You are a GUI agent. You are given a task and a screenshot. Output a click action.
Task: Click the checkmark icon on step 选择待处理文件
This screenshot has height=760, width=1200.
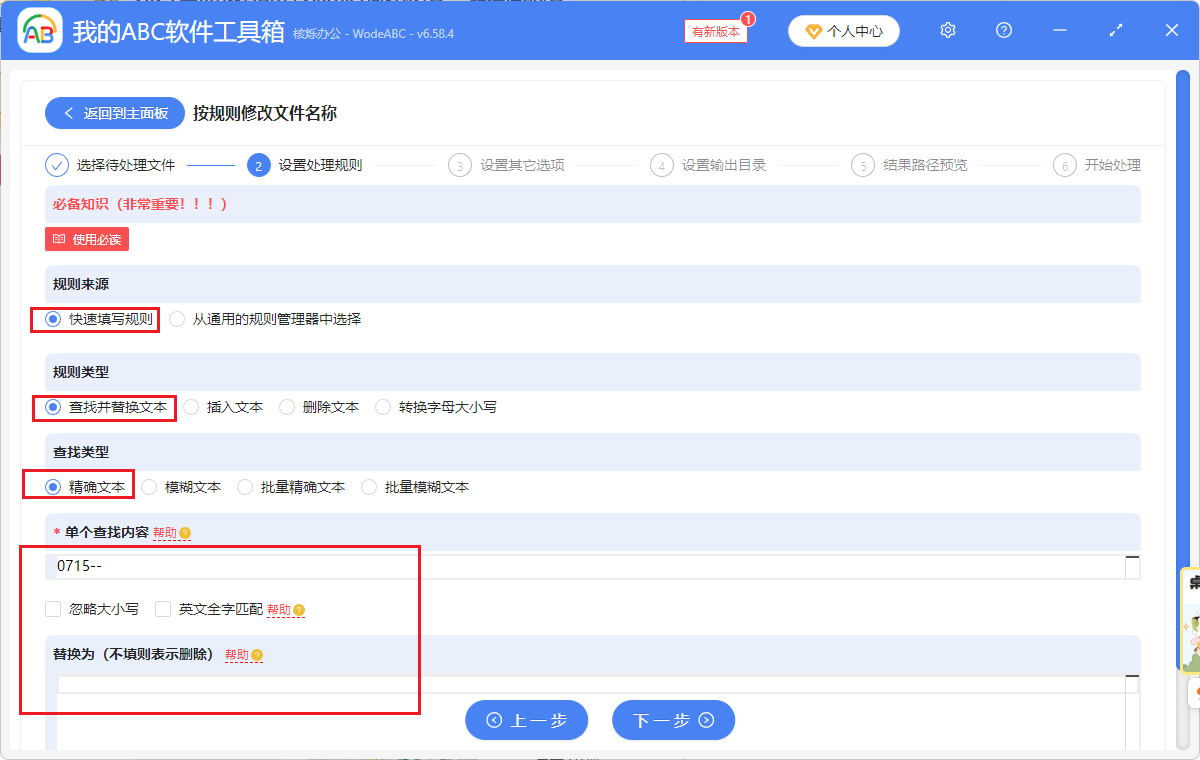coord(57,165)
